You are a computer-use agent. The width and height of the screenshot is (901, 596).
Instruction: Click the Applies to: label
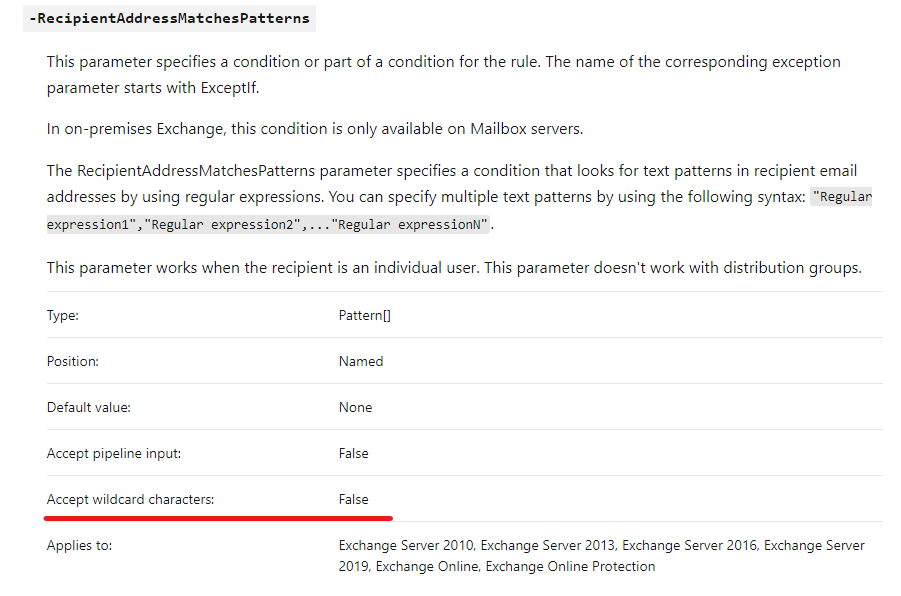[x=79, y=545]
